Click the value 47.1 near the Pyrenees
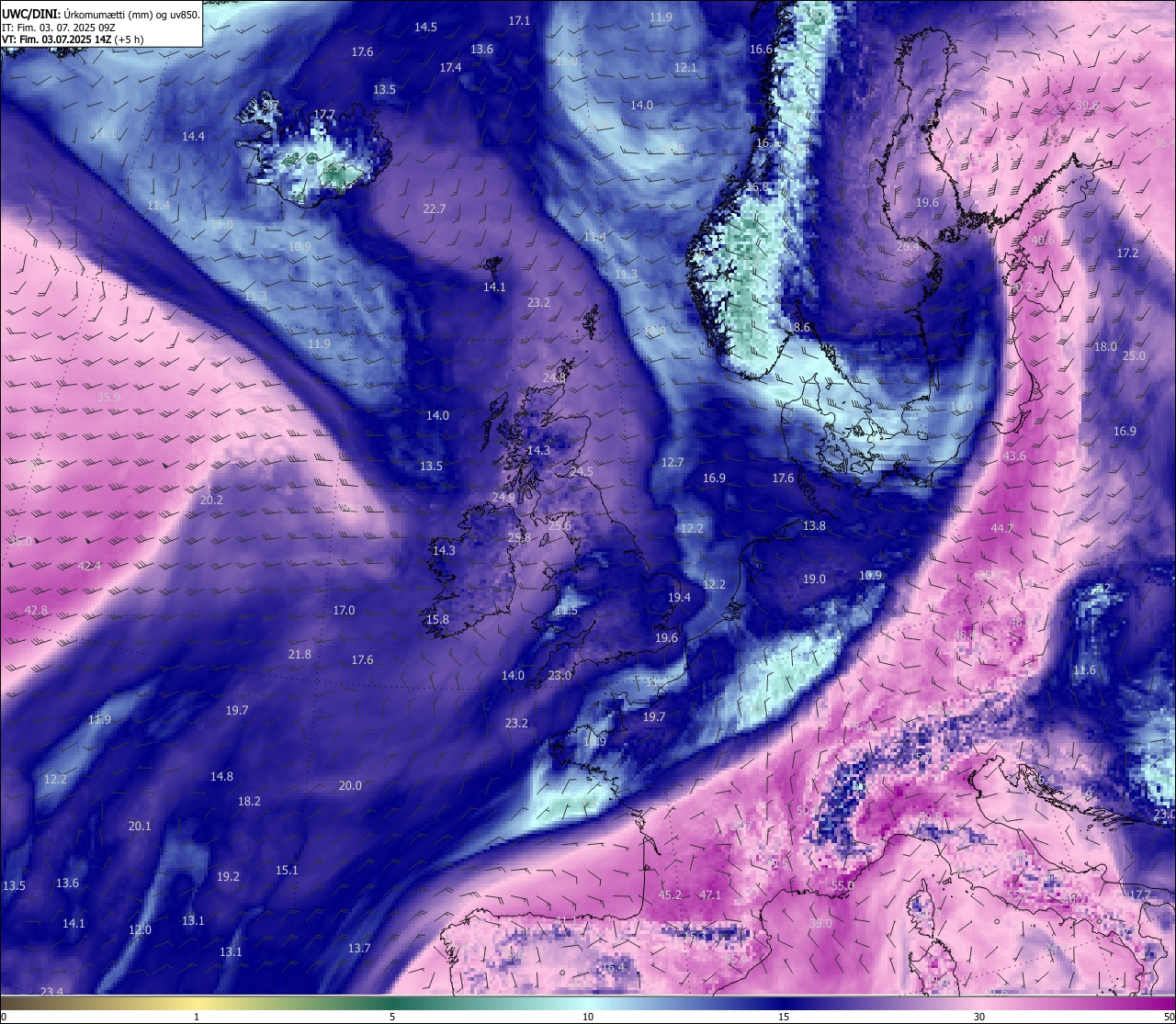 point(710,895)
